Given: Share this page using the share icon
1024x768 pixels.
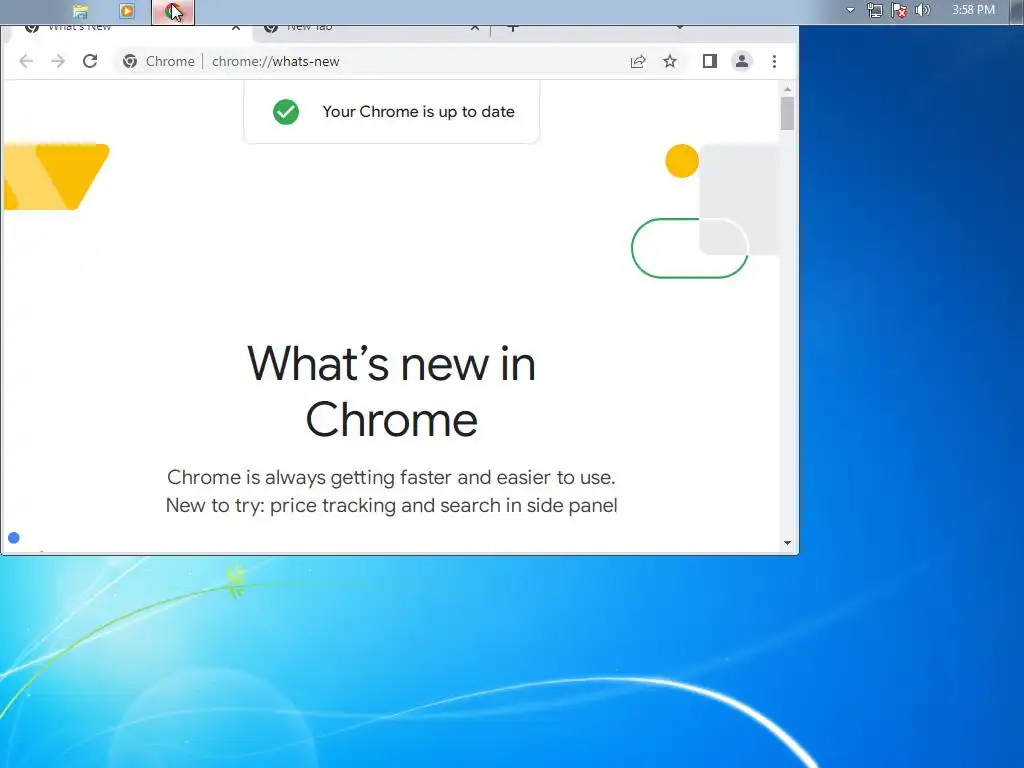Looking at the screenshot, I should pyautogui.click(x=638, y=61).
